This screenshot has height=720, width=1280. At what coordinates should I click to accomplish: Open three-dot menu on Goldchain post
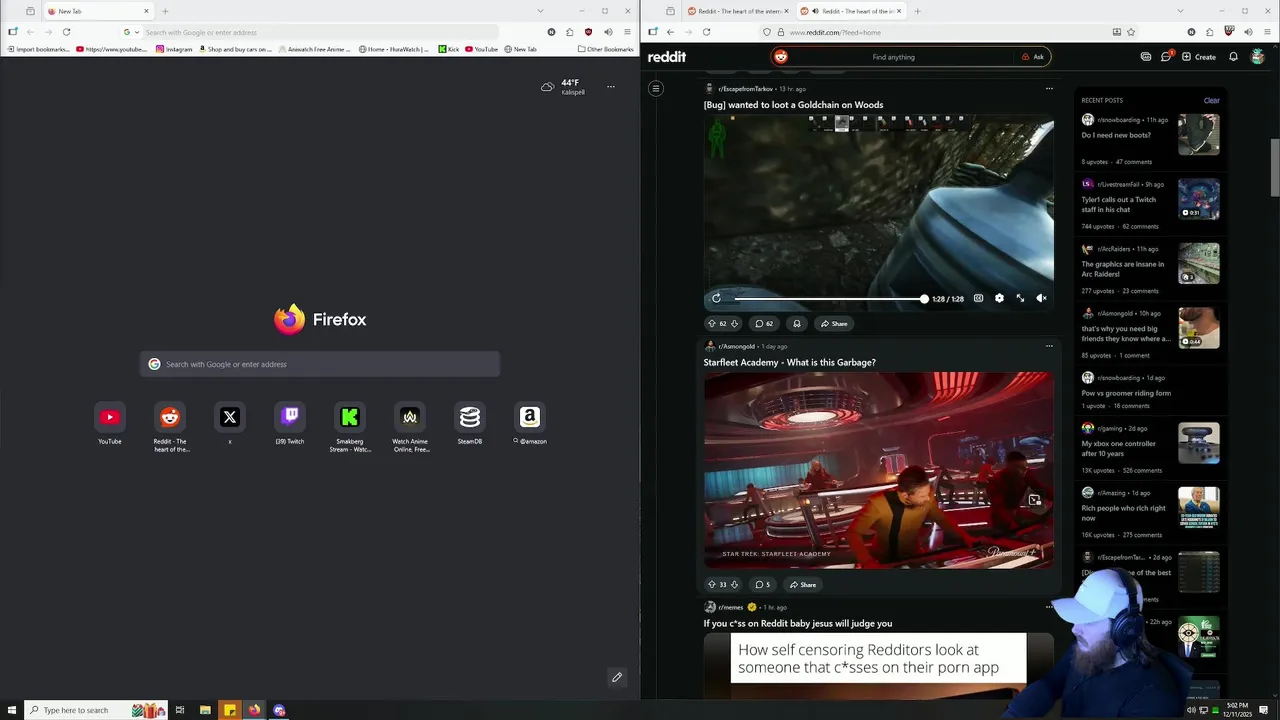(x=1049, y=89)
